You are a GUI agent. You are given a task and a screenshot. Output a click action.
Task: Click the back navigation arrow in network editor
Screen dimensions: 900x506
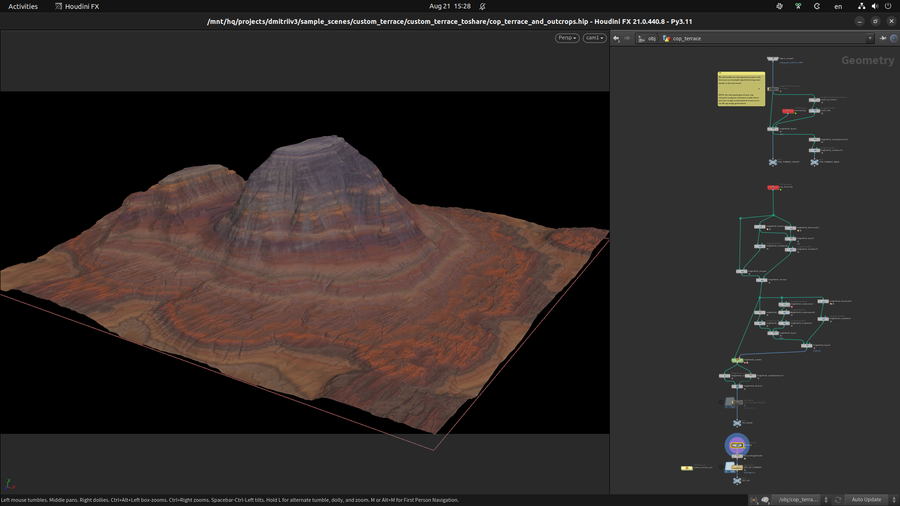616,38
